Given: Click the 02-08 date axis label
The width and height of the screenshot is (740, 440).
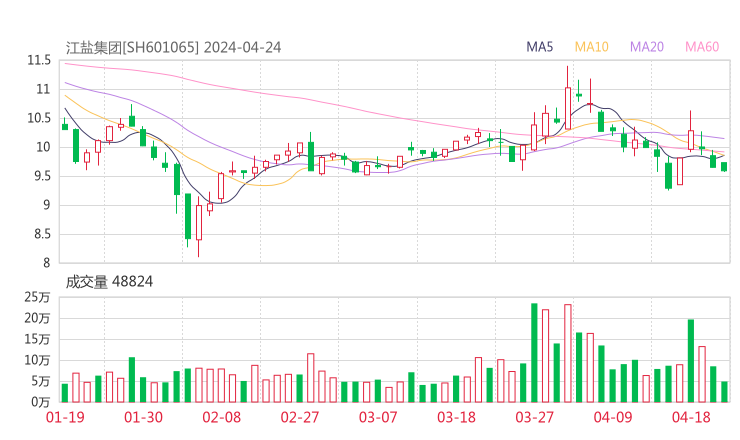Looking at the screenshot, I should coord(221,417).
